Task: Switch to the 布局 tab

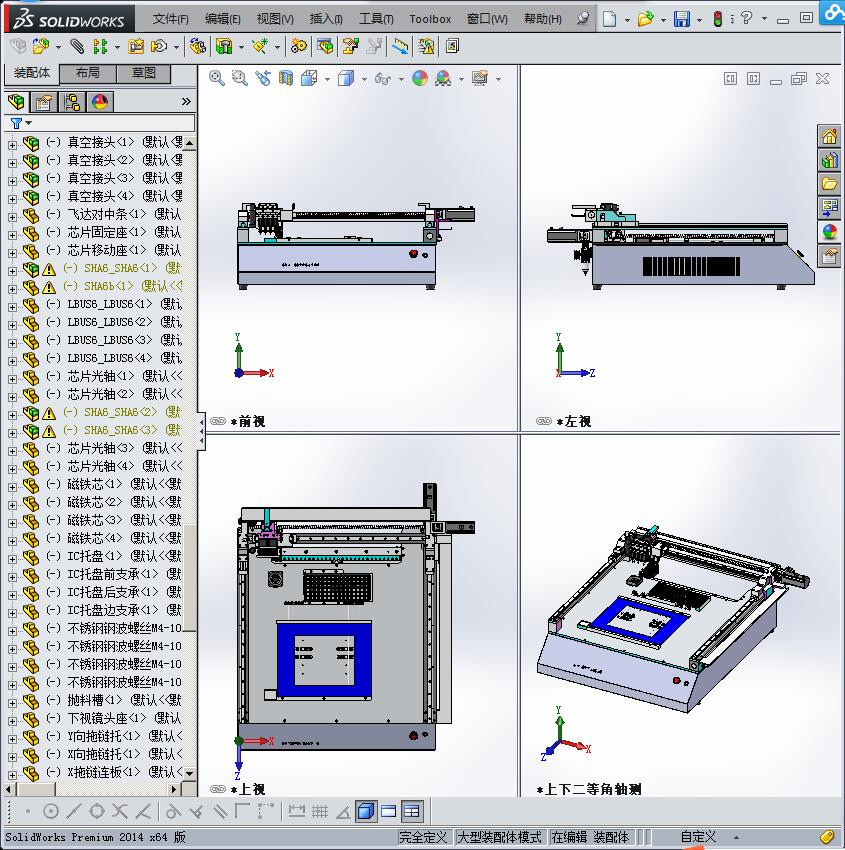Action: coord(87,73)
